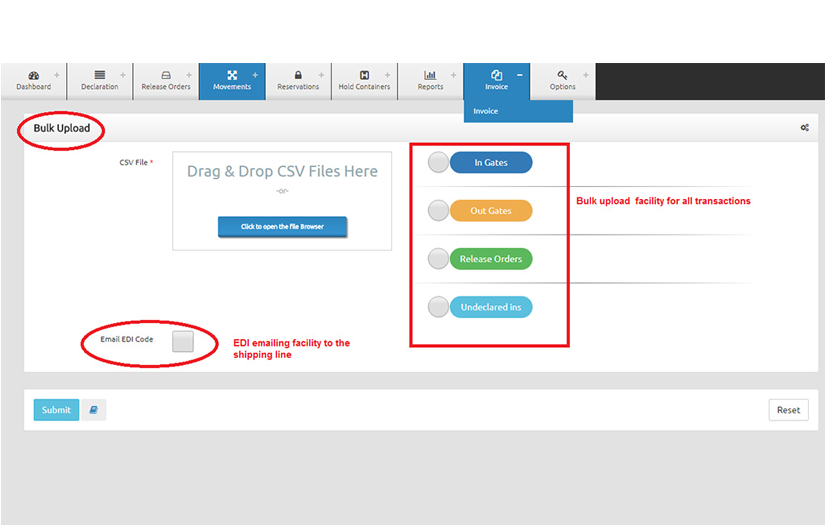Open the Dashboard tab
The image size is (825, 525).
[x=34, y=81]
